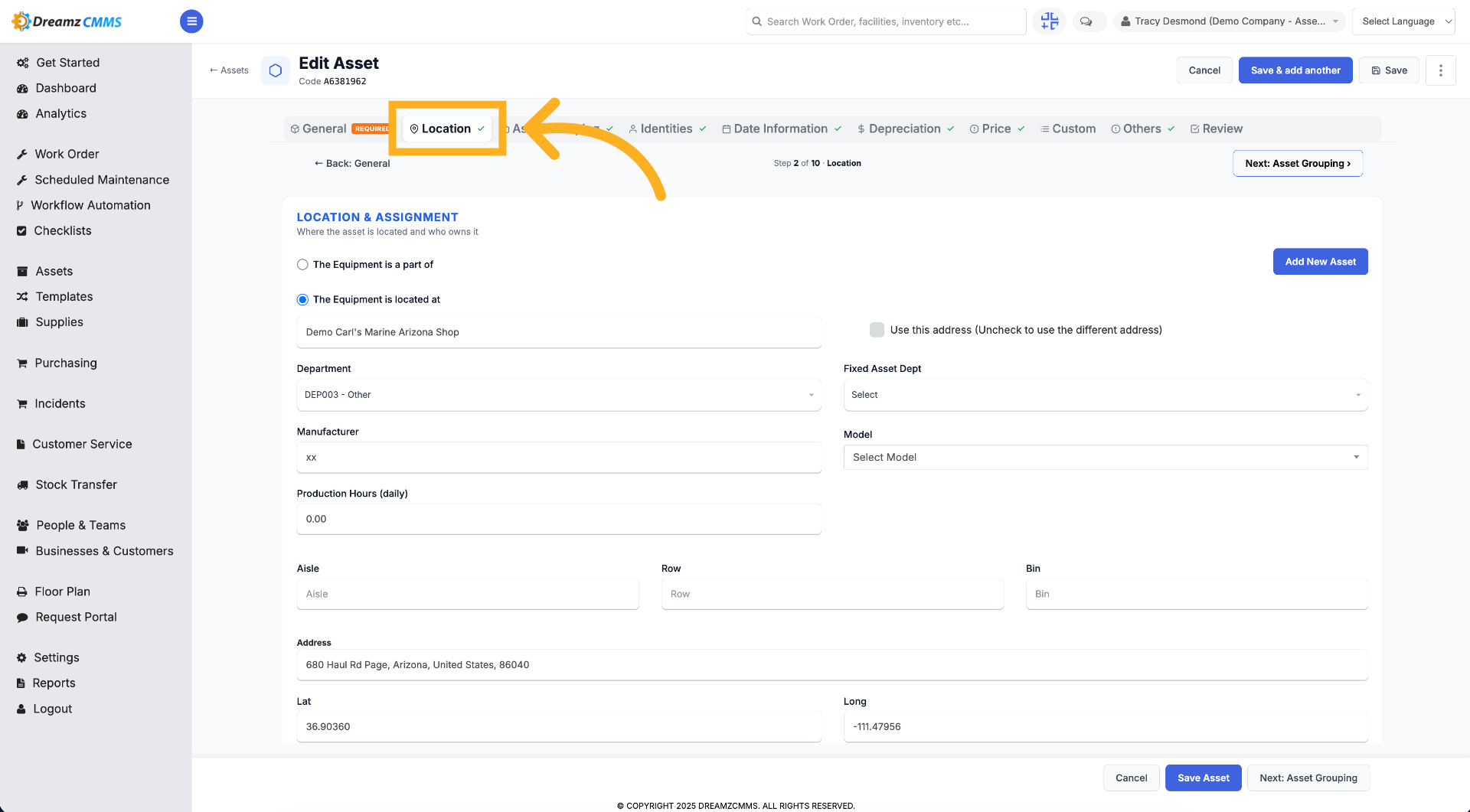Open Get Started from sidebar
Screen dimensions: 1470x812
(x=58, y=63)
